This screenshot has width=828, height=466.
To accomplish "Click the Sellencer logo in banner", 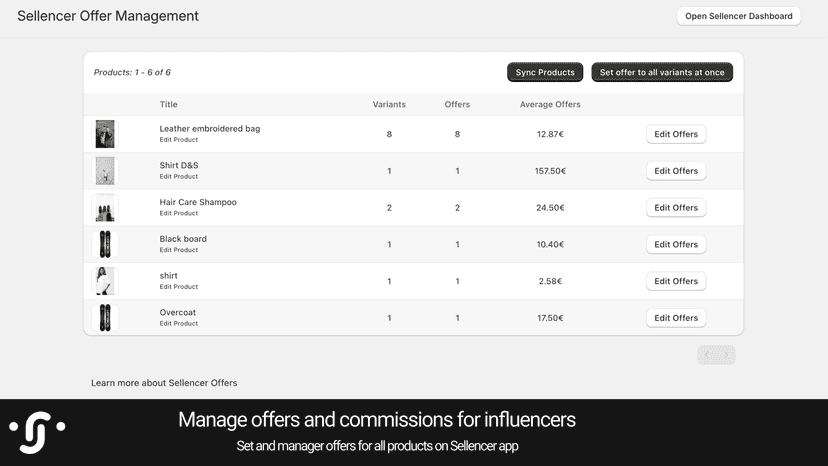I will (x=37, y=432).
